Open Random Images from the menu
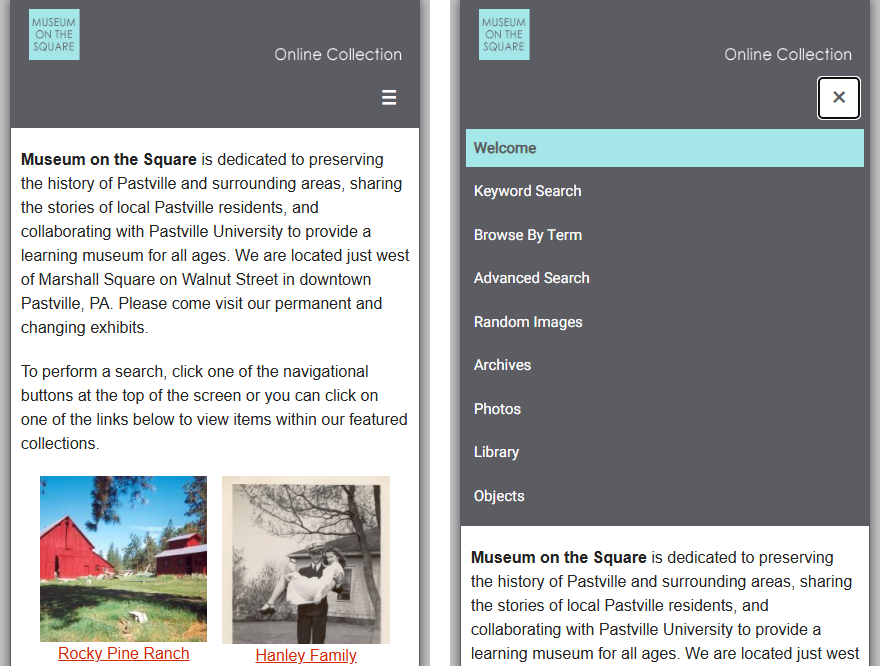This screenshot has width=880, height=666. point(527,322)
